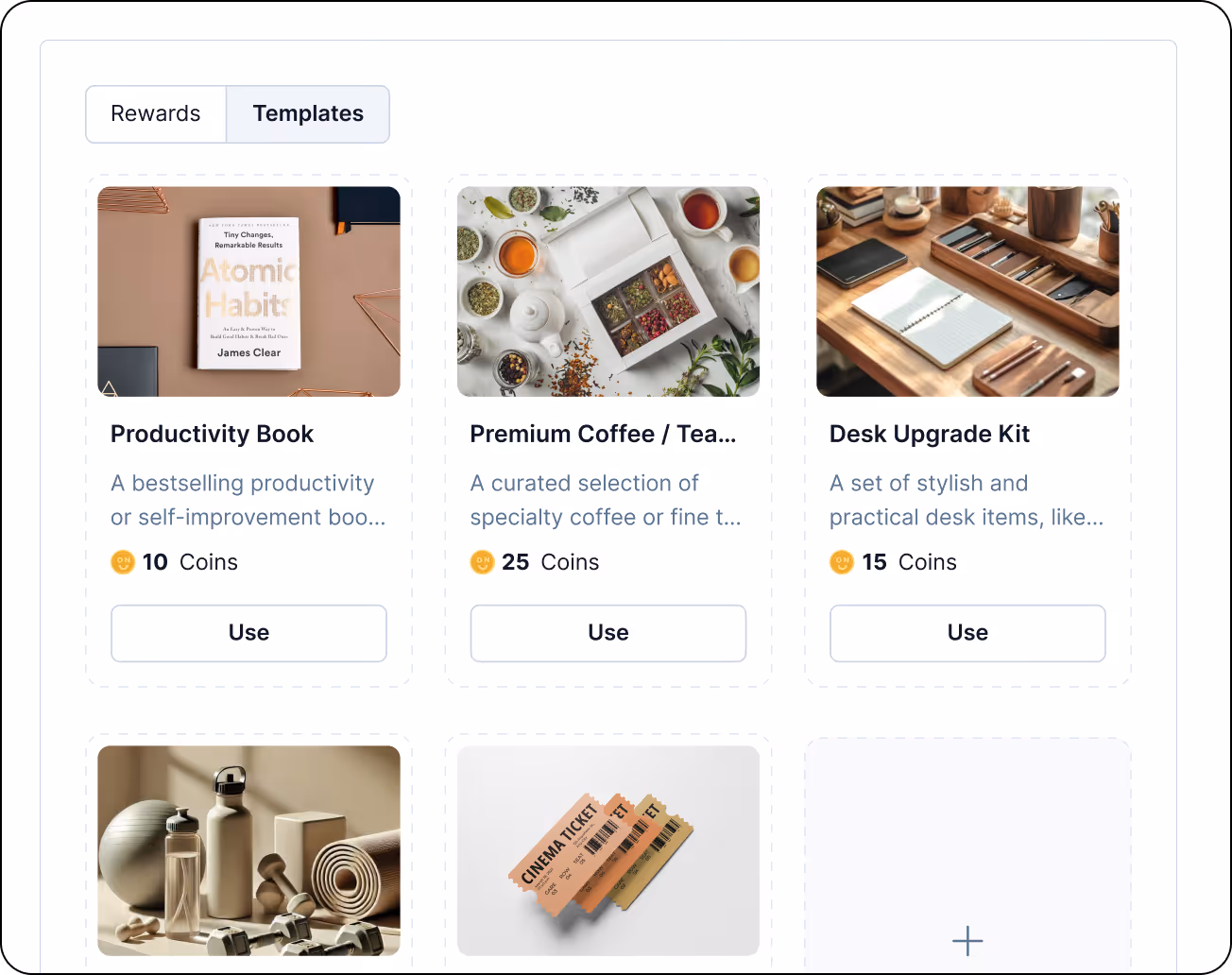This screenshot has width=1232, height=975.
Task: Use the Premium Coffee / Tea template
Action: (x=608, y=633)
